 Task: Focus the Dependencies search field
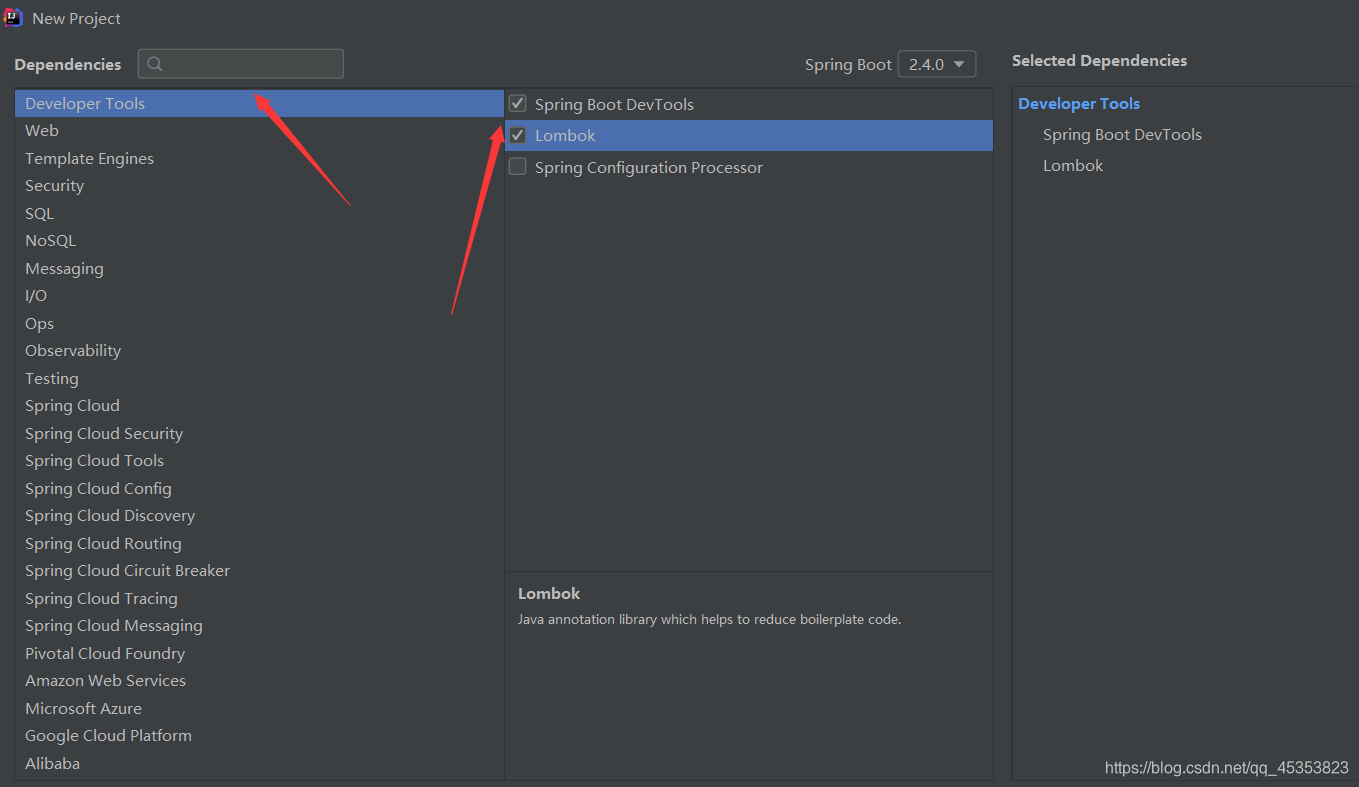[241, 64]
